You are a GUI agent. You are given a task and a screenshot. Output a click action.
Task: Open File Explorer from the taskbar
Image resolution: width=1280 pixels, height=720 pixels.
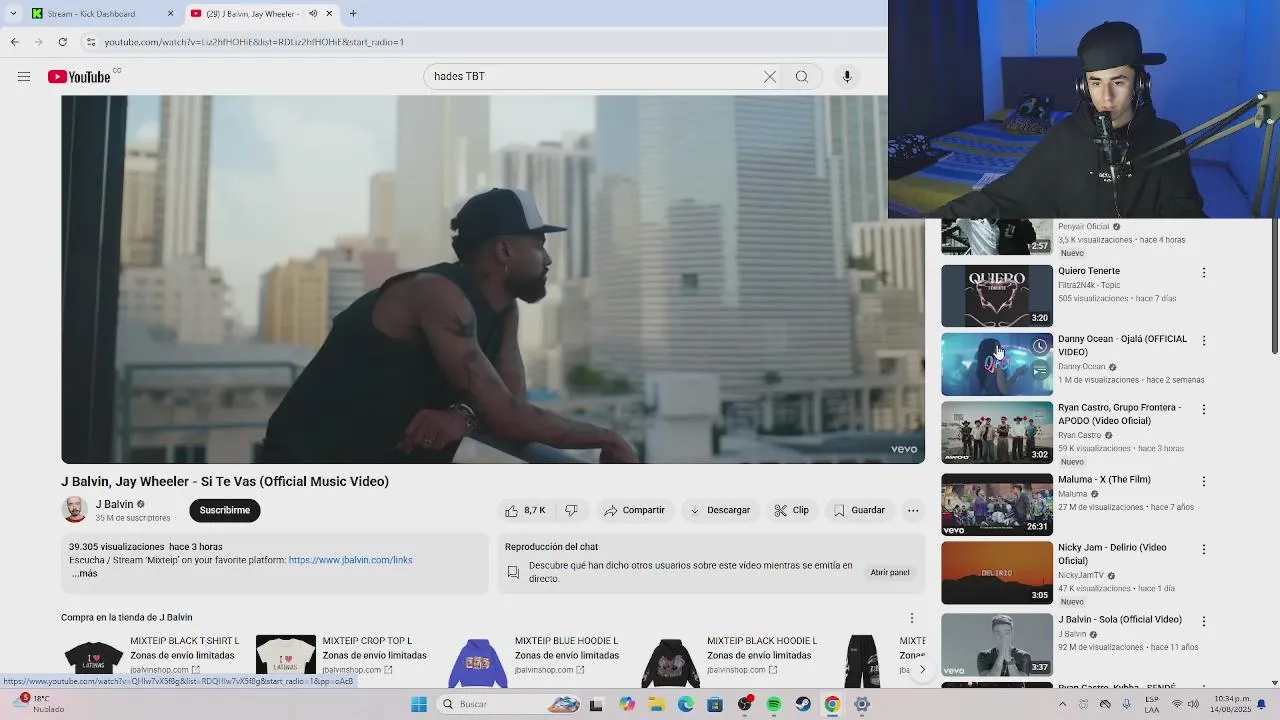(657, 704)
